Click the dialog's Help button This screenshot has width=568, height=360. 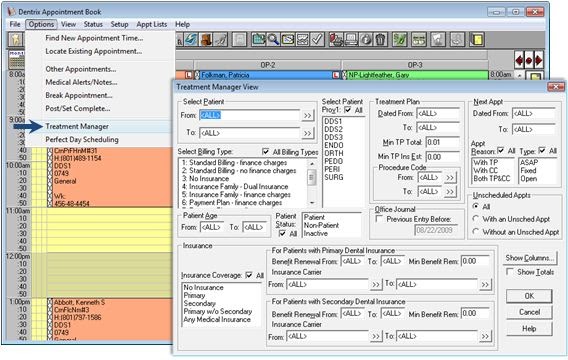click(529, 329)
